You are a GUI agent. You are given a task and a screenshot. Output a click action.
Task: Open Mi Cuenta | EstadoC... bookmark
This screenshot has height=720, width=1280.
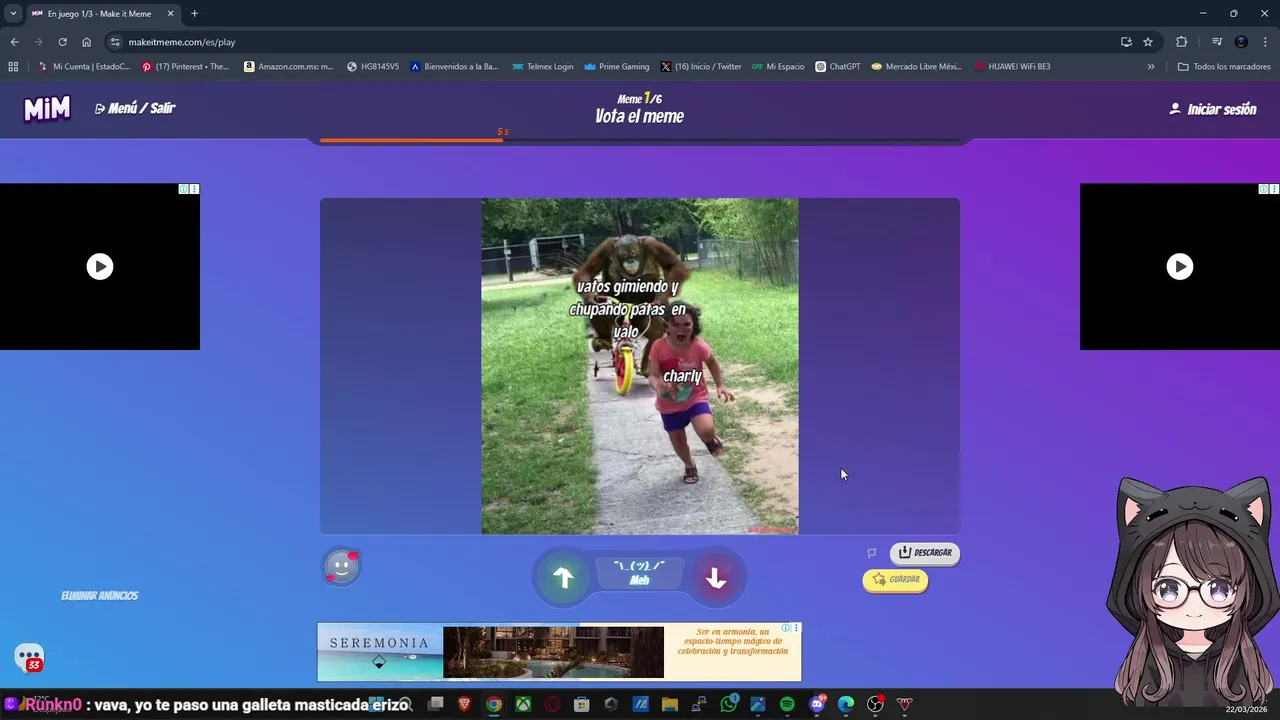coord(84,67)
